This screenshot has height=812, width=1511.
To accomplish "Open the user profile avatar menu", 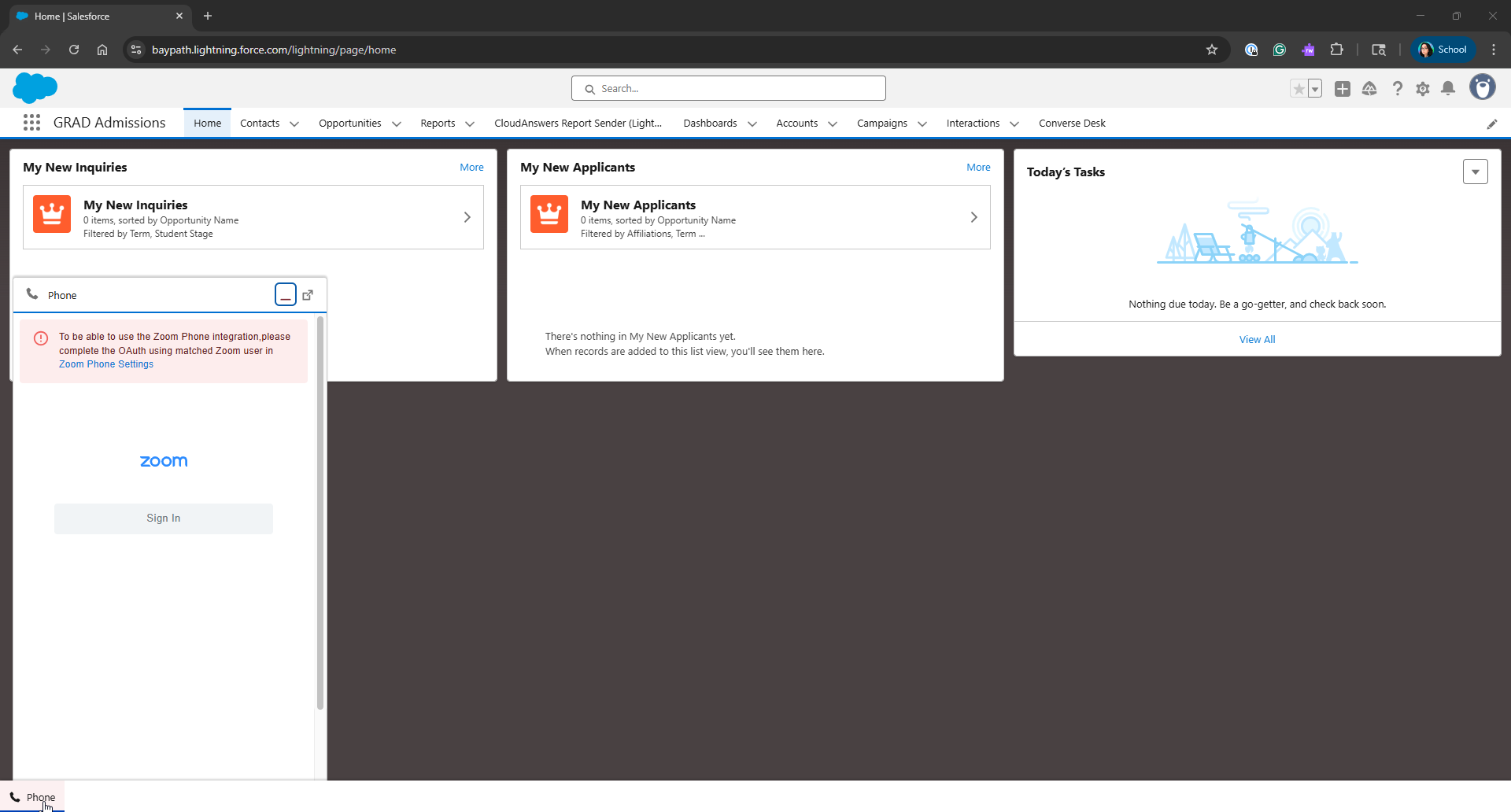I will 1482,87.
